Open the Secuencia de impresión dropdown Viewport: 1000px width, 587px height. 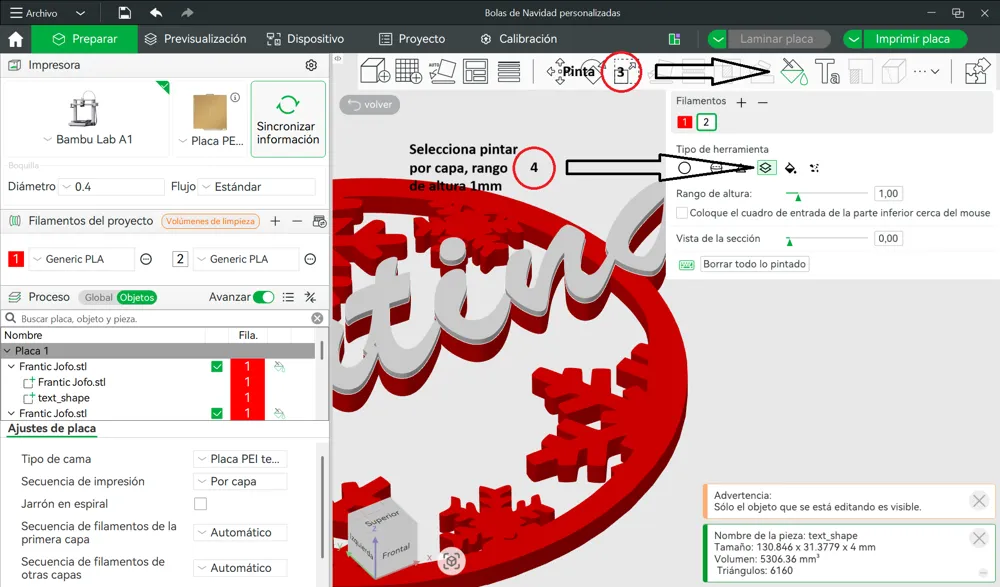(240, 482)
